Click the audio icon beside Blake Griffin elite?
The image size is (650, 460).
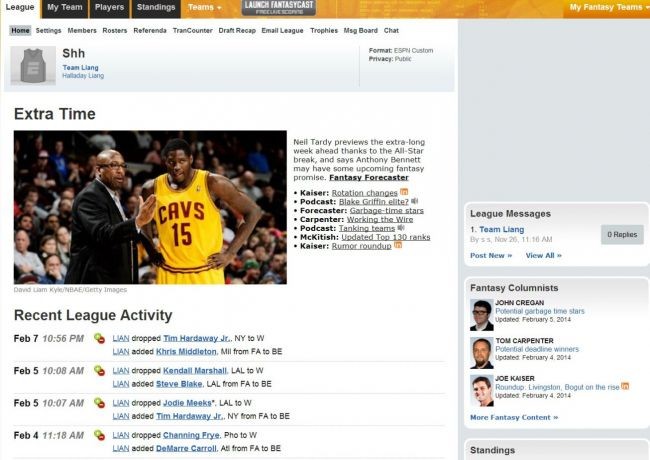414,201
